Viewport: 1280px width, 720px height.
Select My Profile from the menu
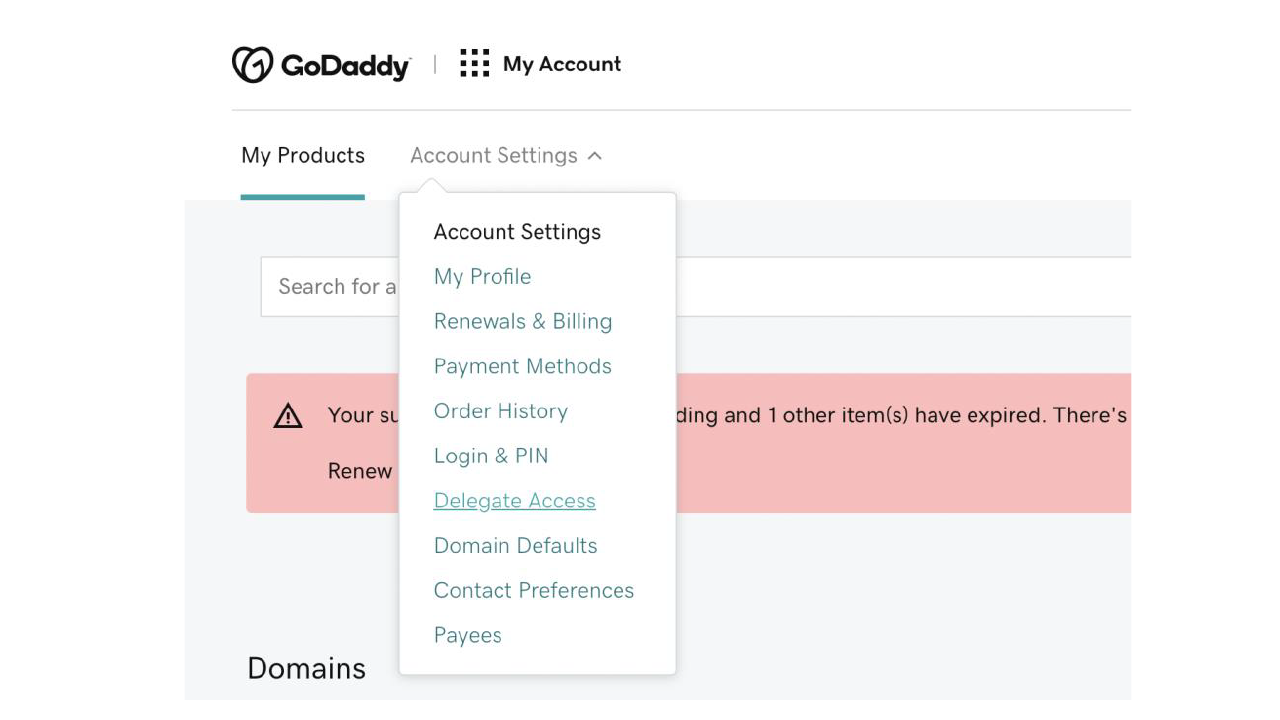pos(482,277)
